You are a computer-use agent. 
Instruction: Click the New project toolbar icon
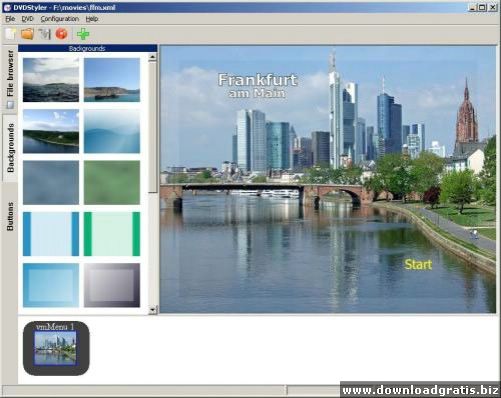pos(10,34)
